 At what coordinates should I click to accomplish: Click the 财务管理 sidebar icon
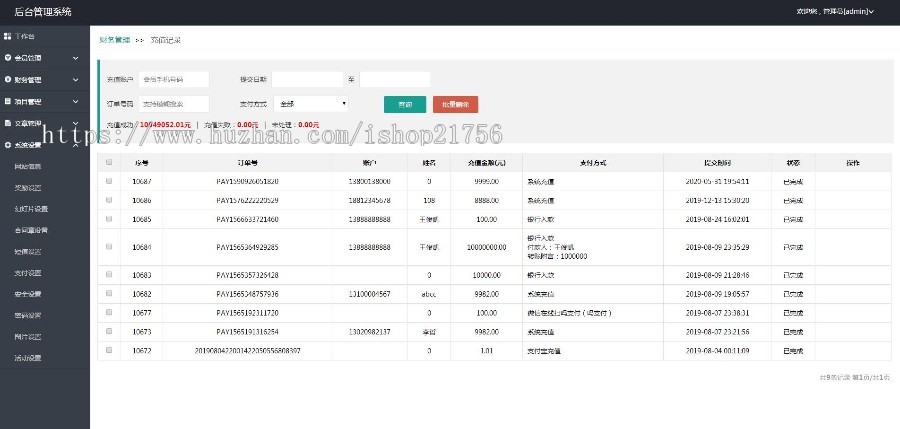tap(8, 80)
